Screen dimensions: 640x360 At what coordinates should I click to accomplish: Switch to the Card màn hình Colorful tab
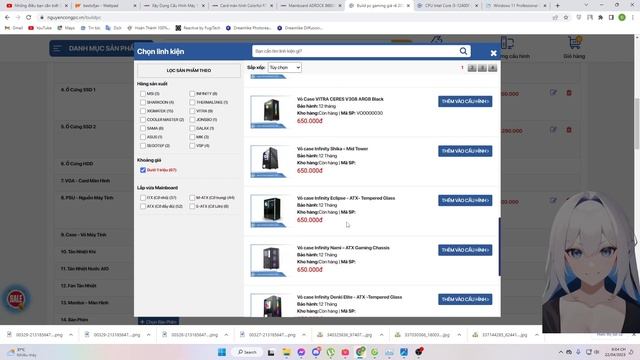click(242, 6)
